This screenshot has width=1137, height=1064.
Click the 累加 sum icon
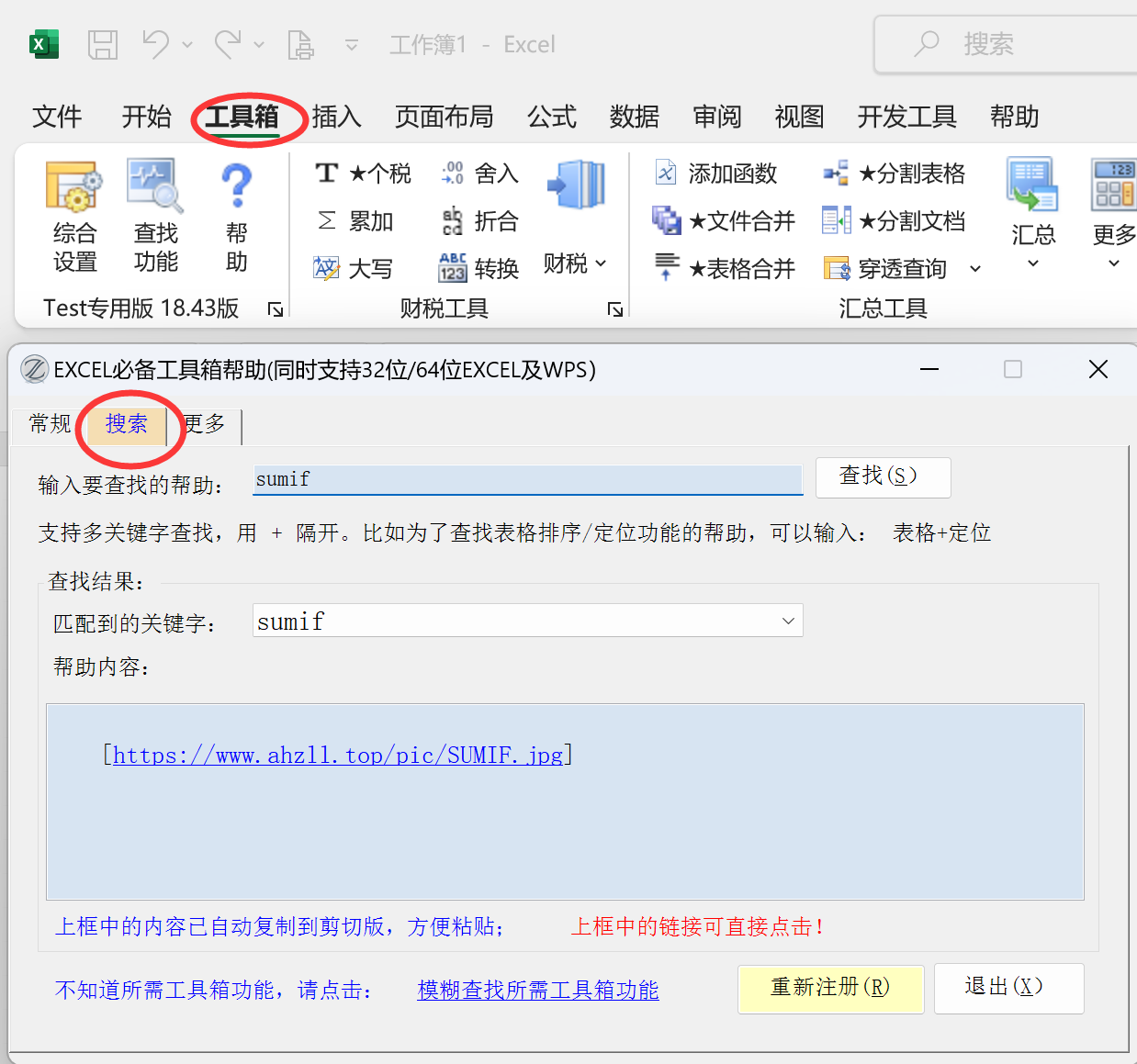point(355,221)
